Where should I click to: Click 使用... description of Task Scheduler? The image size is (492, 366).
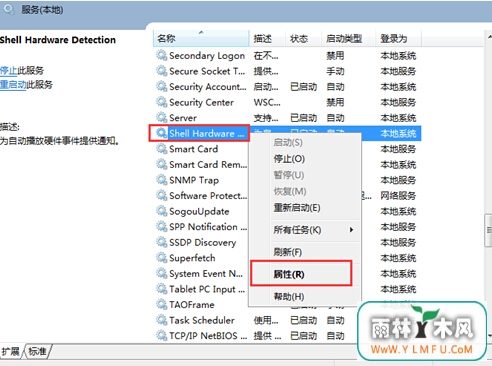tap(266, 320)
